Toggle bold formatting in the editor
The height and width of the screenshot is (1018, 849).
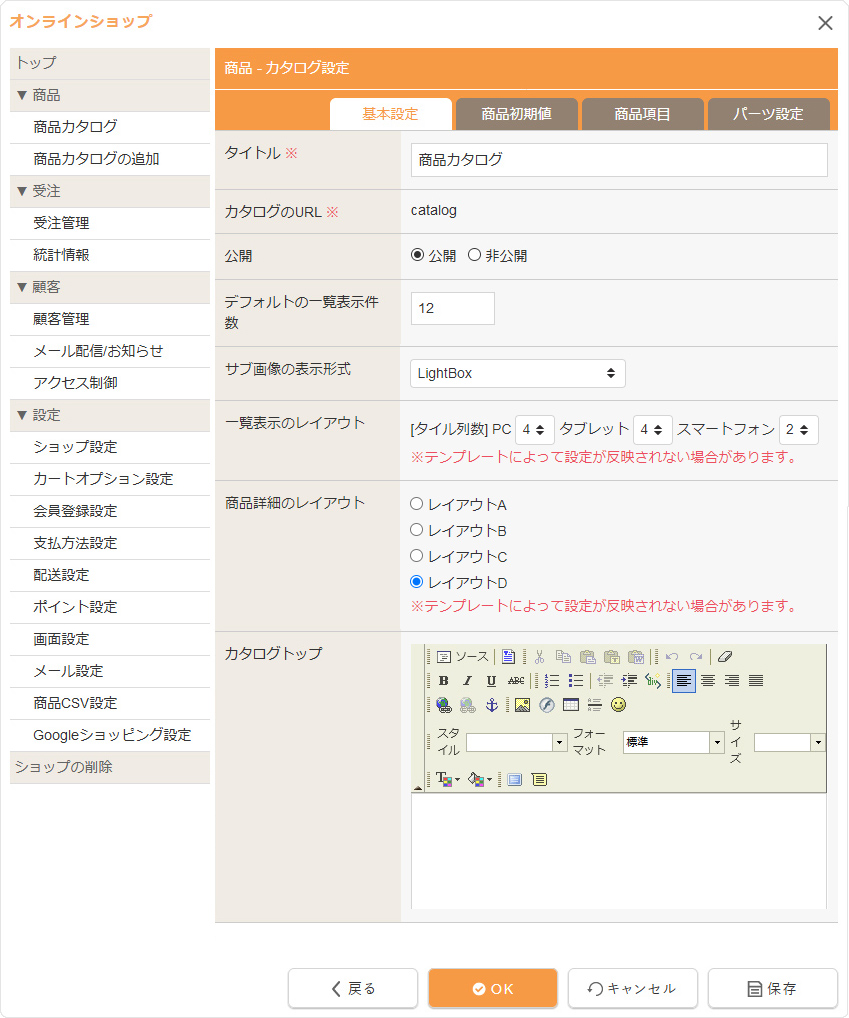(443, 681)
